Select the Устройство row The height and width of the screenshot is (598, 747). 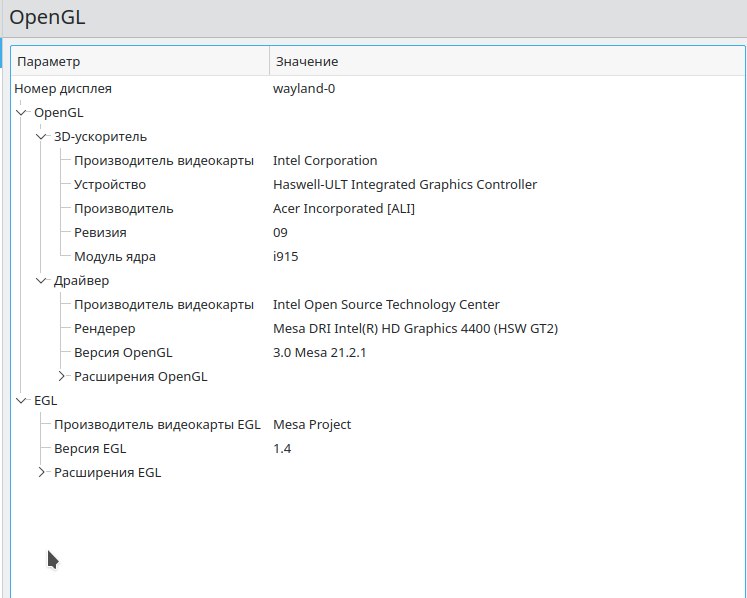click(378, 185)
